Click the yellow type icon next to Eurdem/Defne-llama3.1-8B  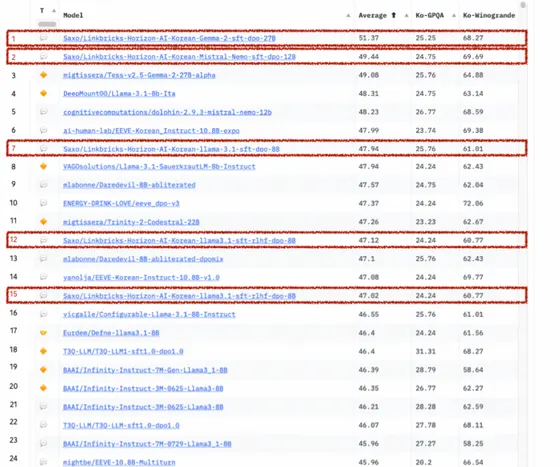point(44,332)
